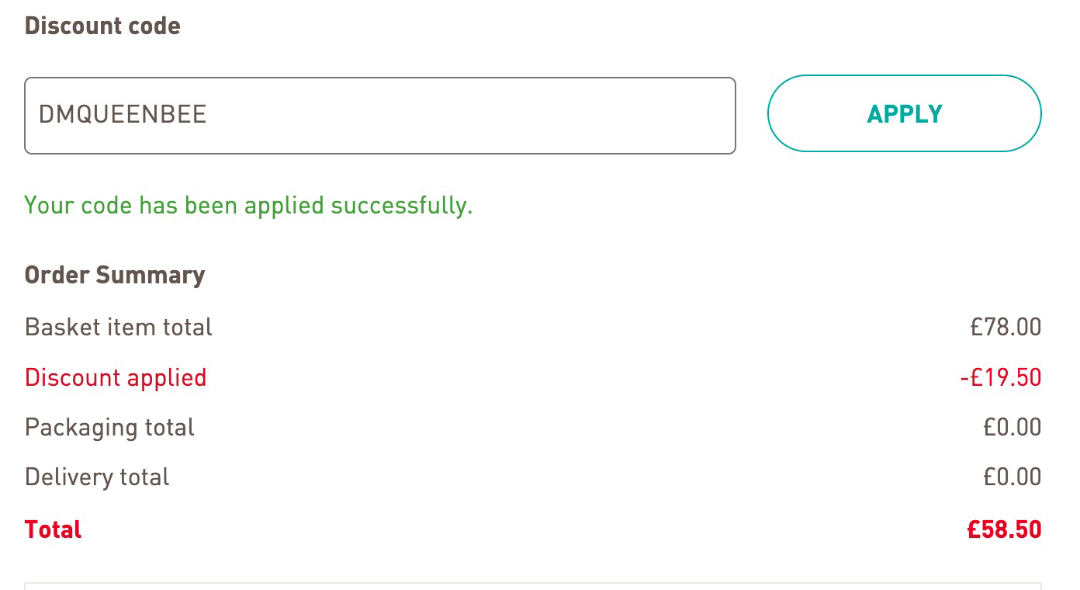Click the bold red Total label
The width and height of the screenshot is (1080, 590).
coord(53,530)
